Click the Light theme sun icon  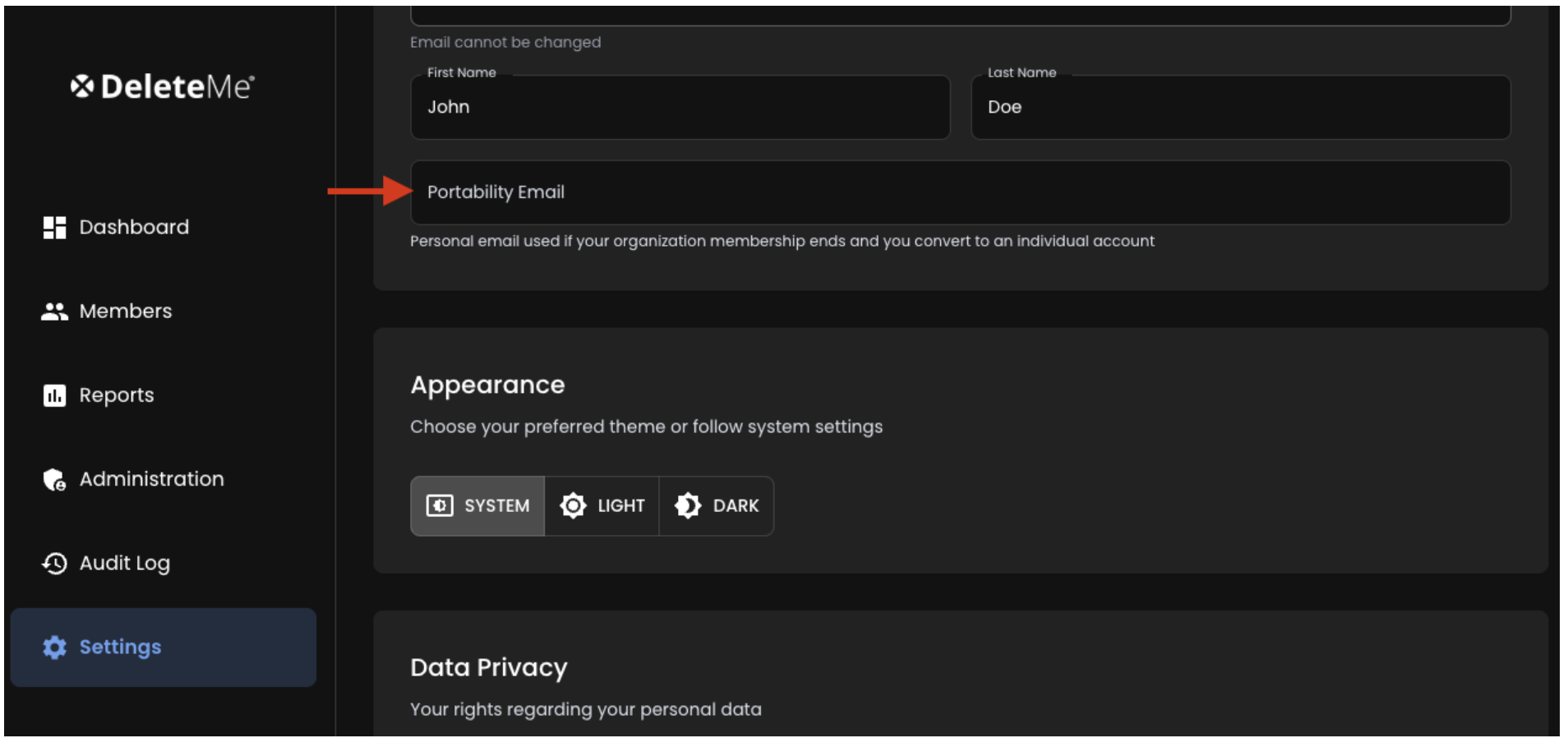(573, 505)
